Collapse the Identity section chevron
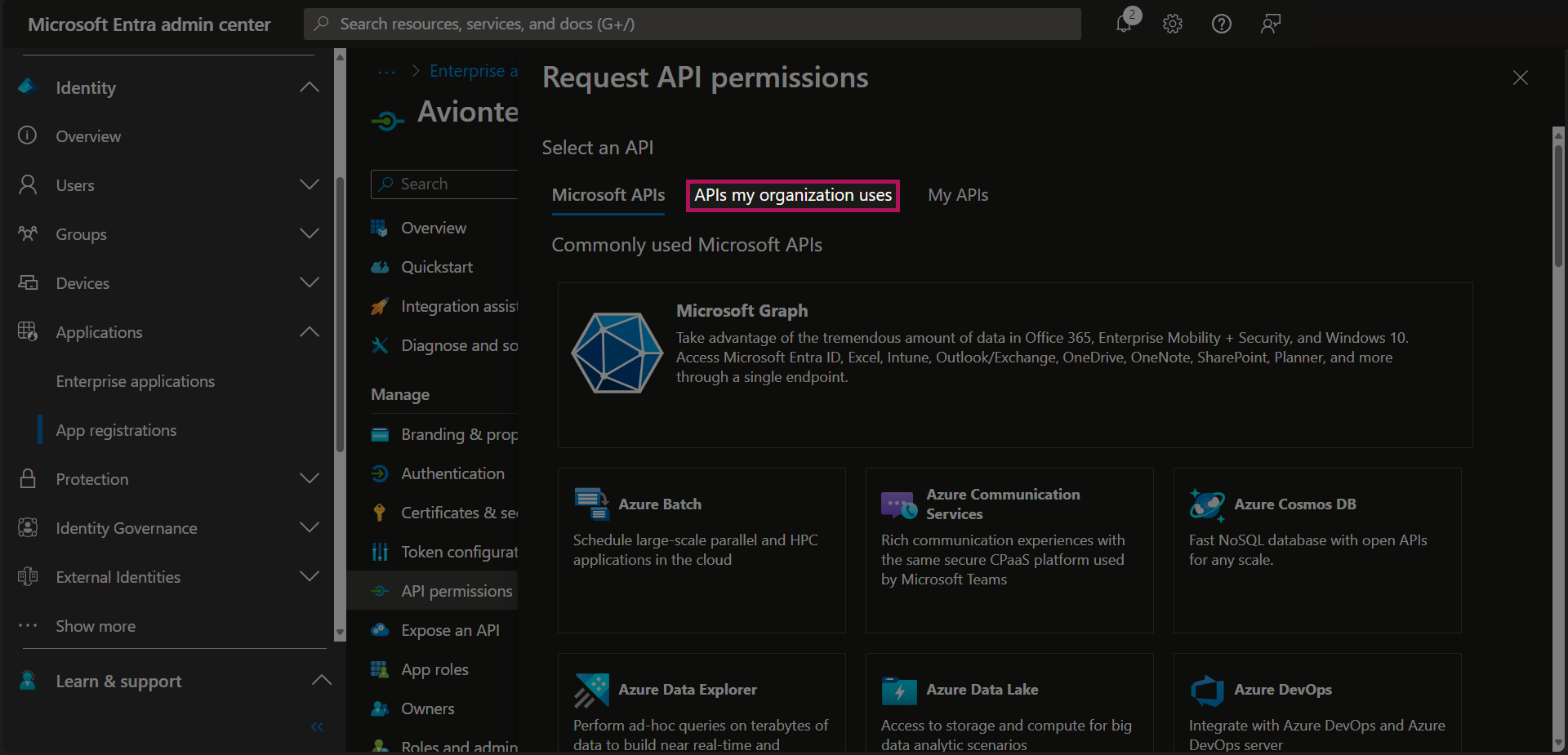 tap(310, 87)
